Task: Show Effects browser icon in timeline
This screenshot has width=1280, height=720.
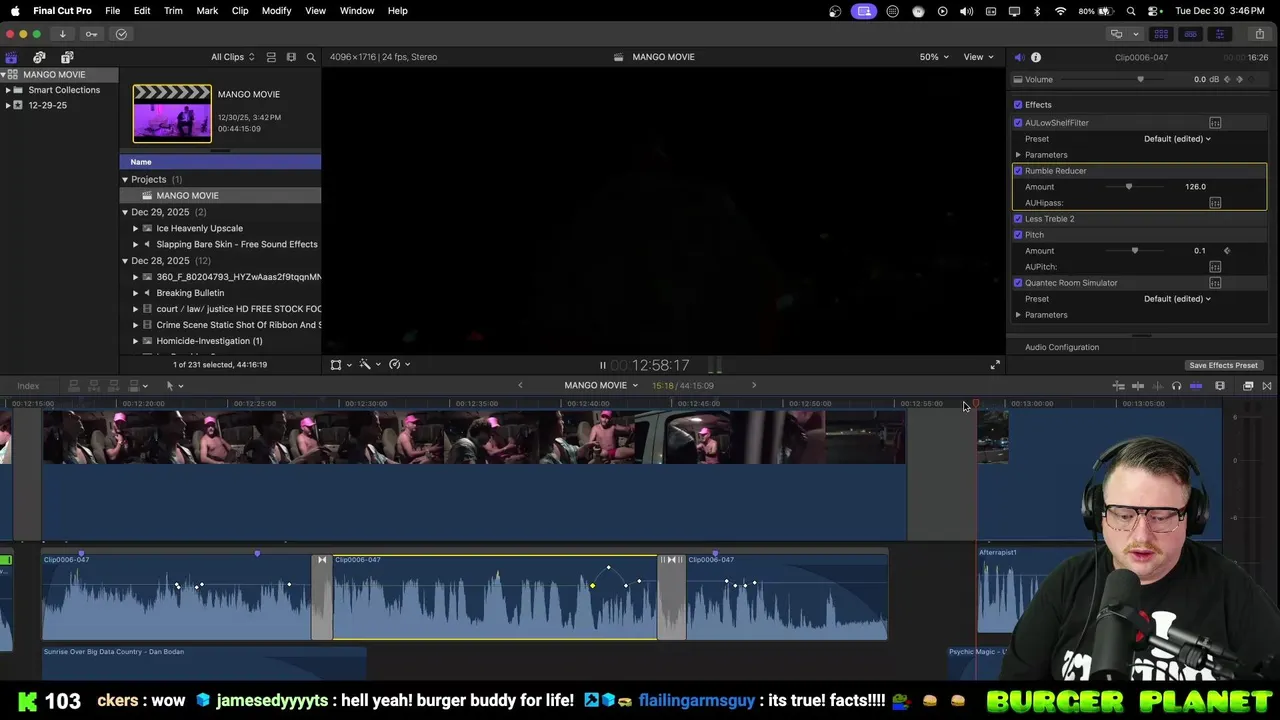Action: (x=1248, y=386)
